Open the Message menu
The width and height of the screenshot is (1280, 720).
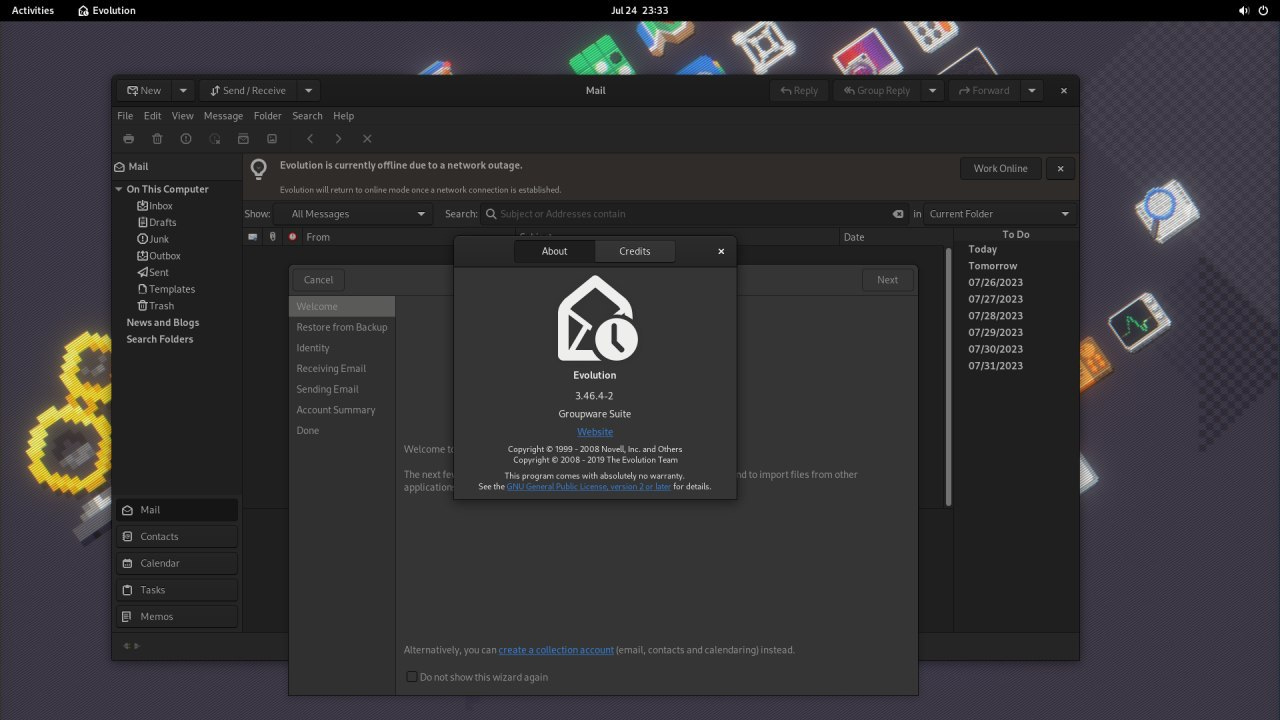point(223,116)
